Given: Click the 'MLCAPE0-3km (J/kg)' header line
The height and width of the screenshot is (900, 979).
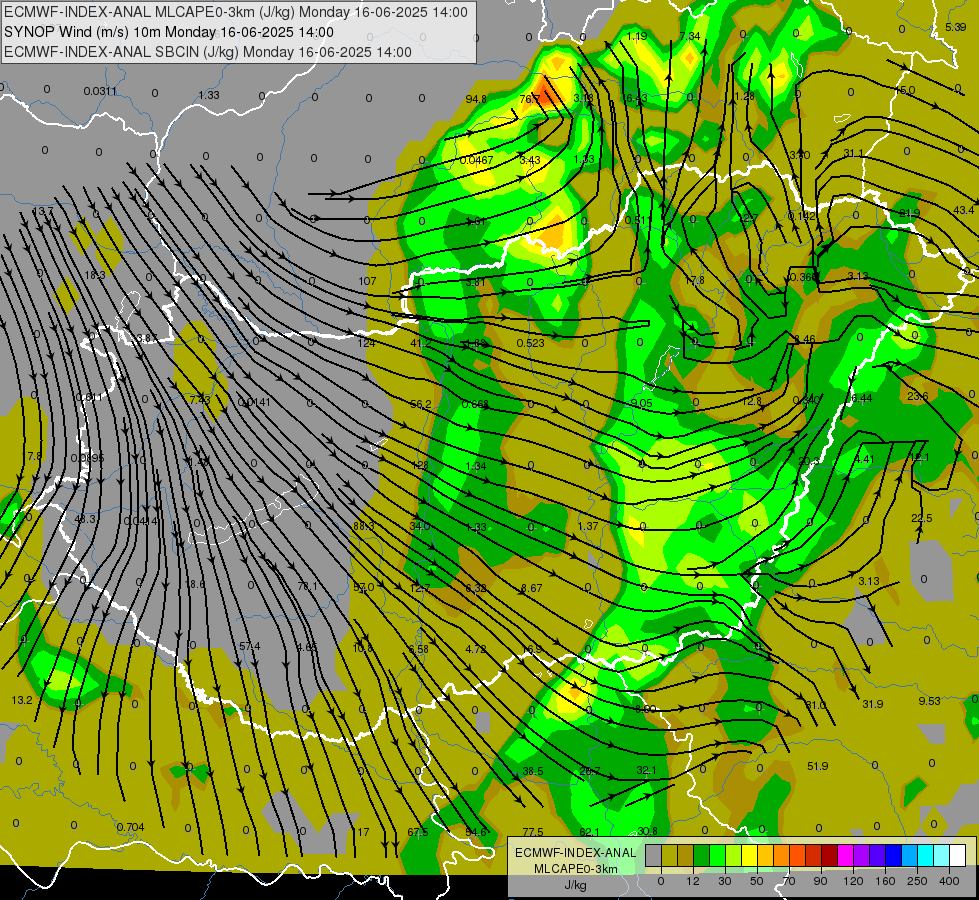Looking at the screenshot, I should (x=235, y=12).
